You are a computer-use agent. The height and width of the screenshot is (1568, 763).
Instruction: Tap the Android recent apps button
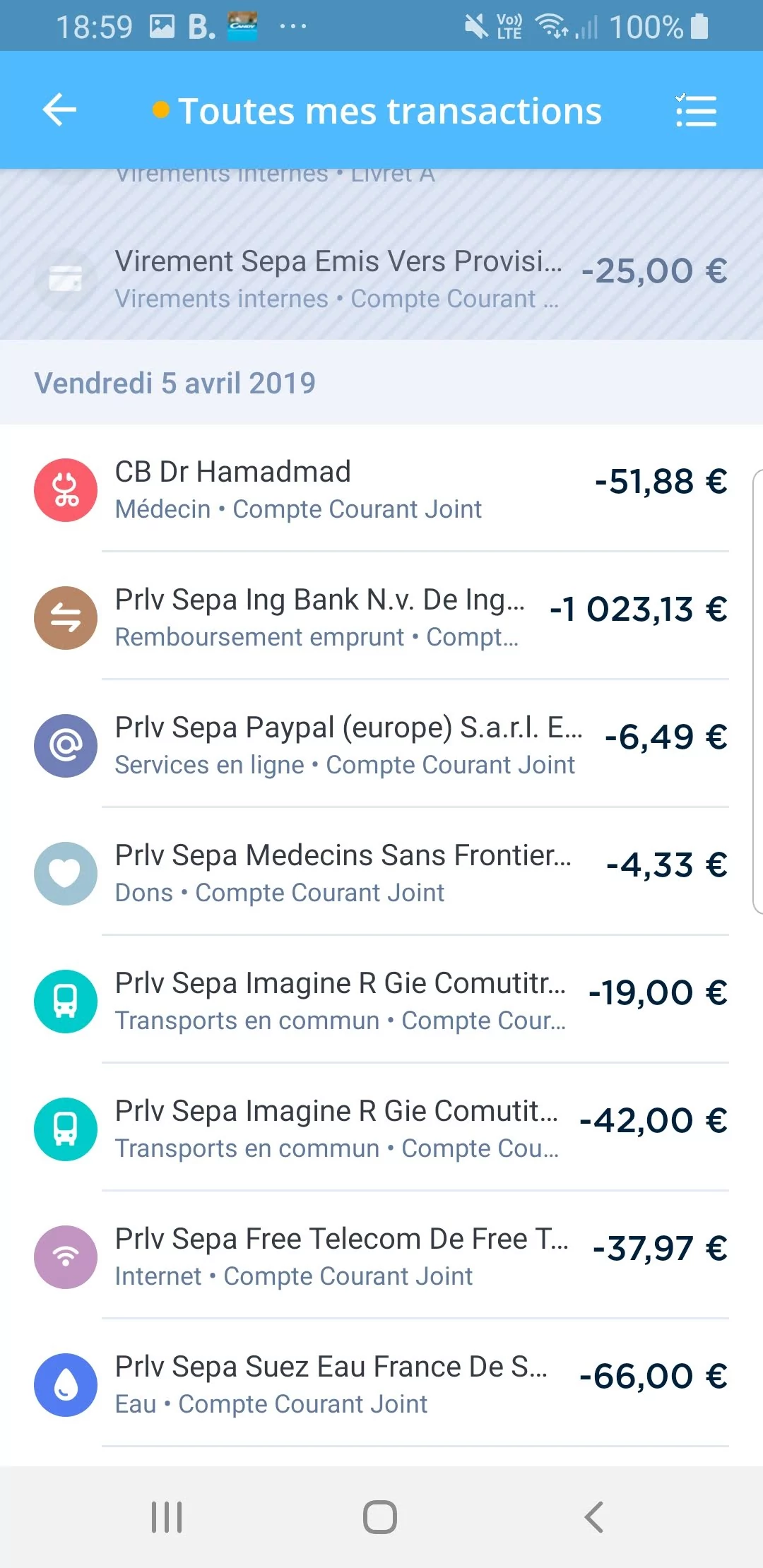pyautogui.click(x=167, y=1516)
